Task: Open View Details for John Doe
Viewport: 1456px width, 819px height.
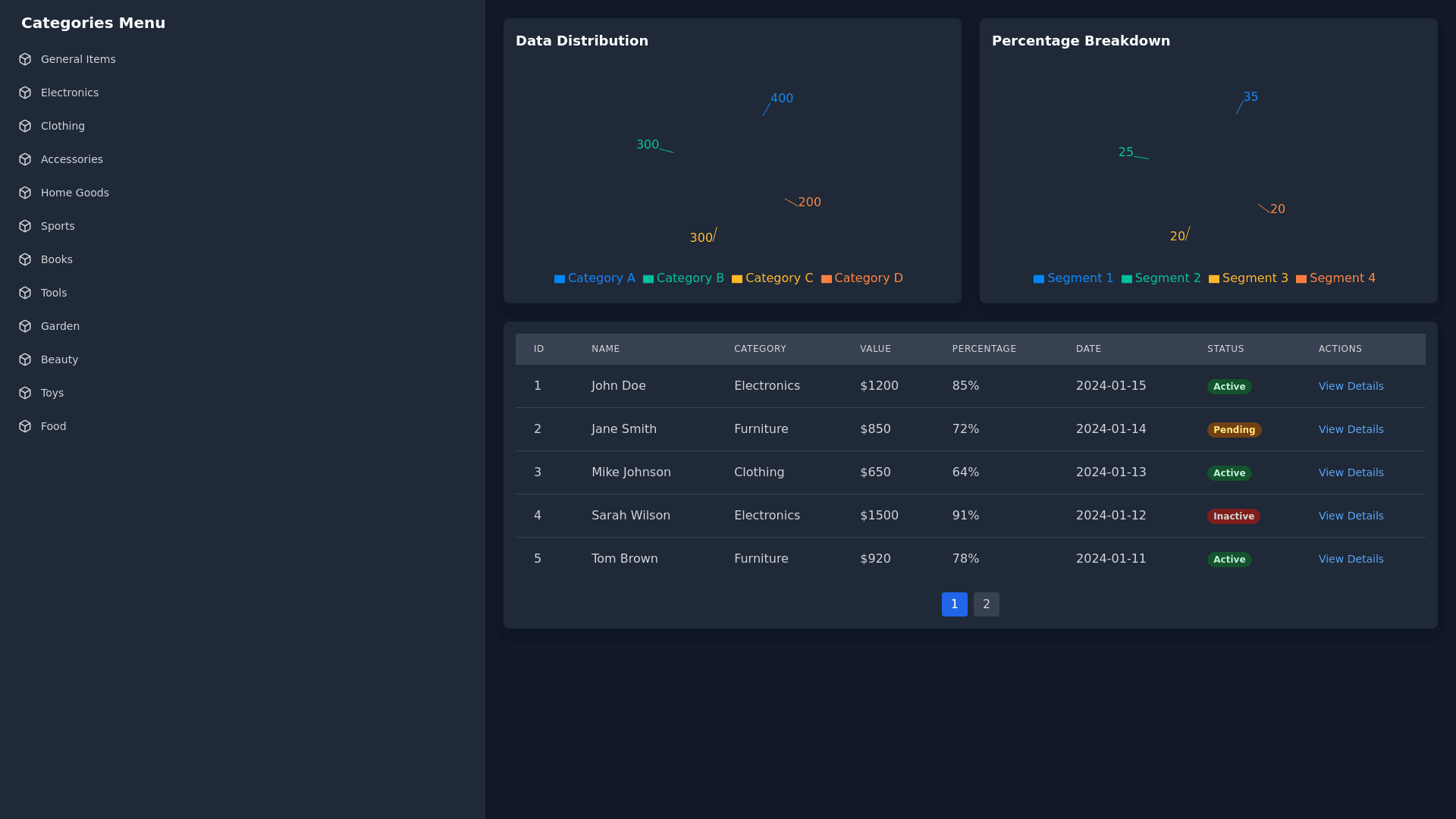Action: [1351, 386]
